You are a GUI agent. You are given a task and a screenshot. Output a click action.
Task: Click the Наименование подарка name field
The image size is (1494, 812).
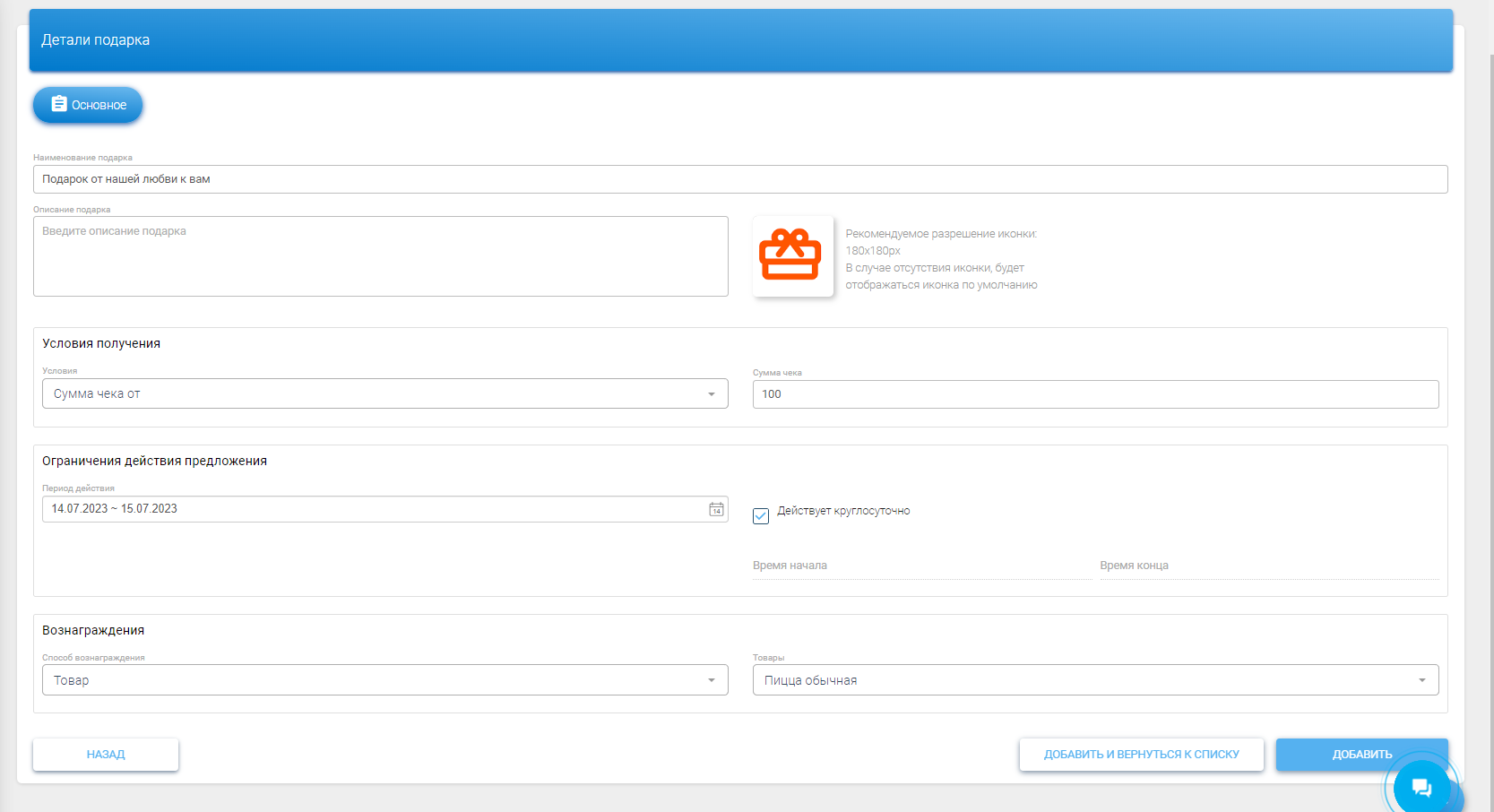click(x=739, y=179)
